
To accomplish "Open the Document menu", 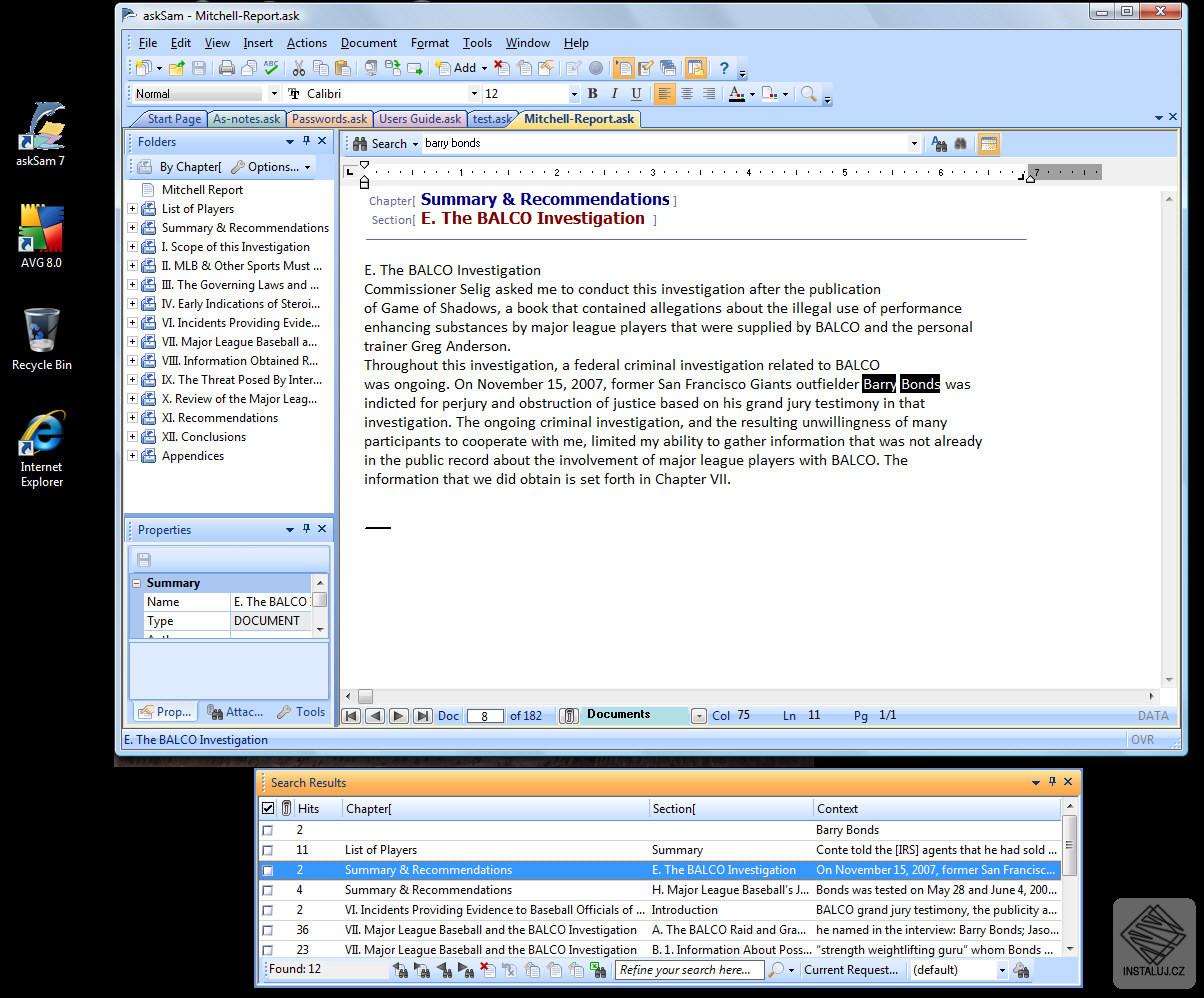I will 368,43.
